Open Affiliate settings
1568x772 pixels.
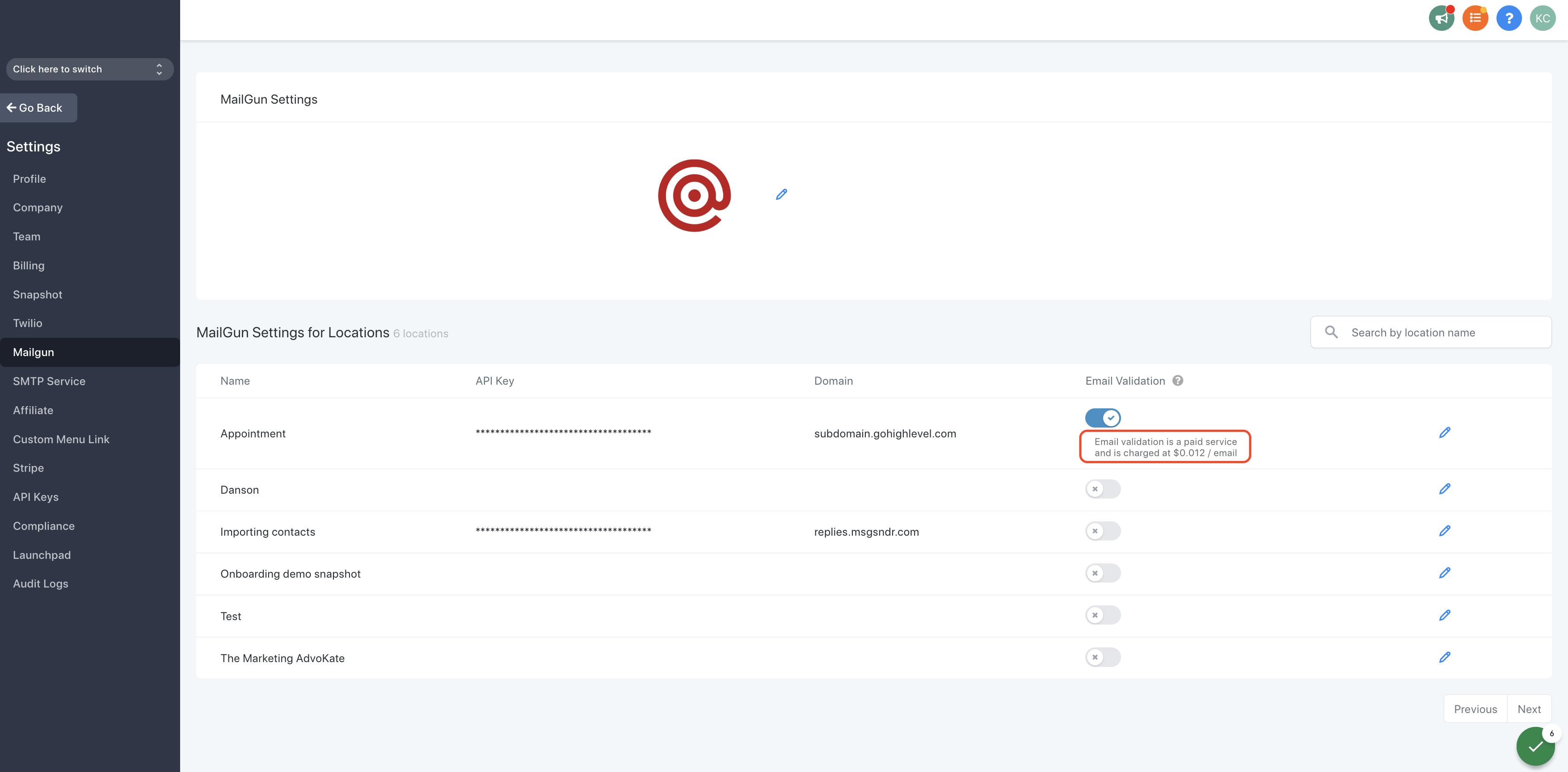click(x=33, y=411)
